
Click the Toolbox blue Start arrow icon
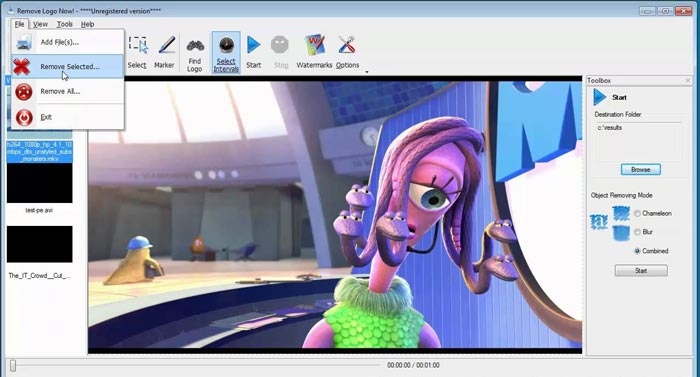[x=600, y=97]
